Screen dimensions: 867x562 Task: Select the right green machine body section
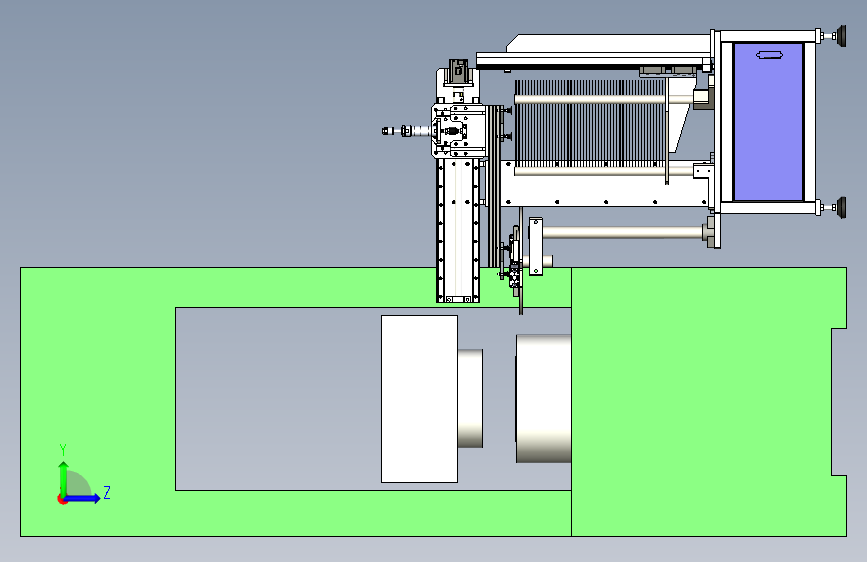[708, 402]
